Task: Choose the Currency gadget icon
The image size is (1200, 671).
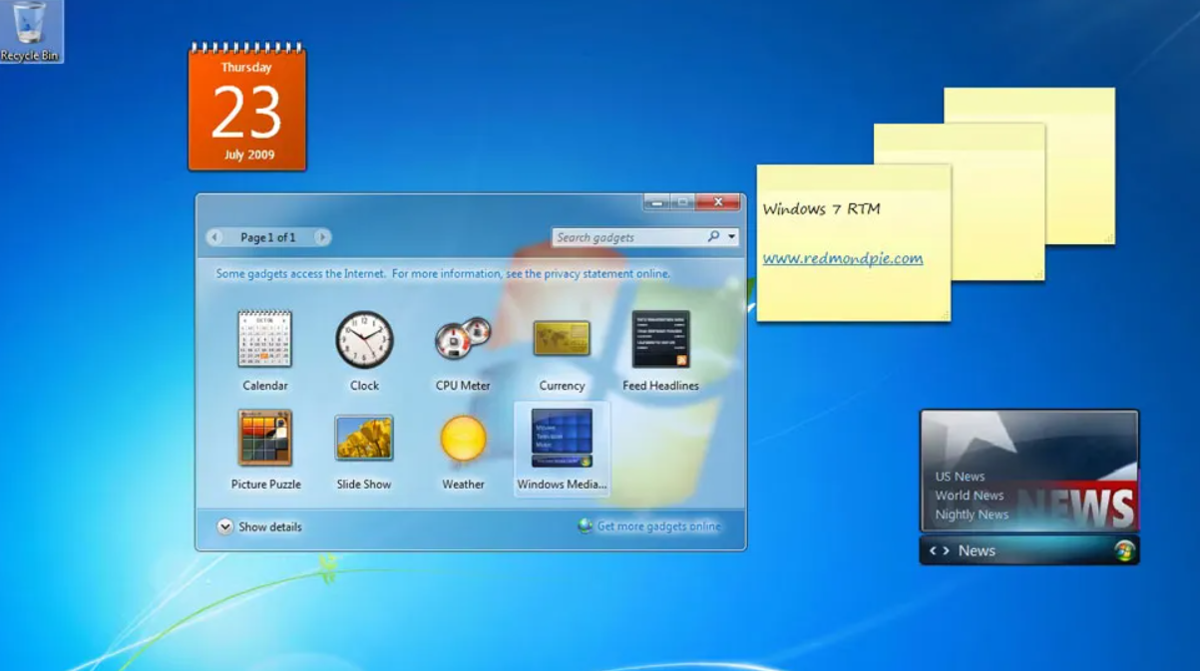Action: click(x=561, y=339)
